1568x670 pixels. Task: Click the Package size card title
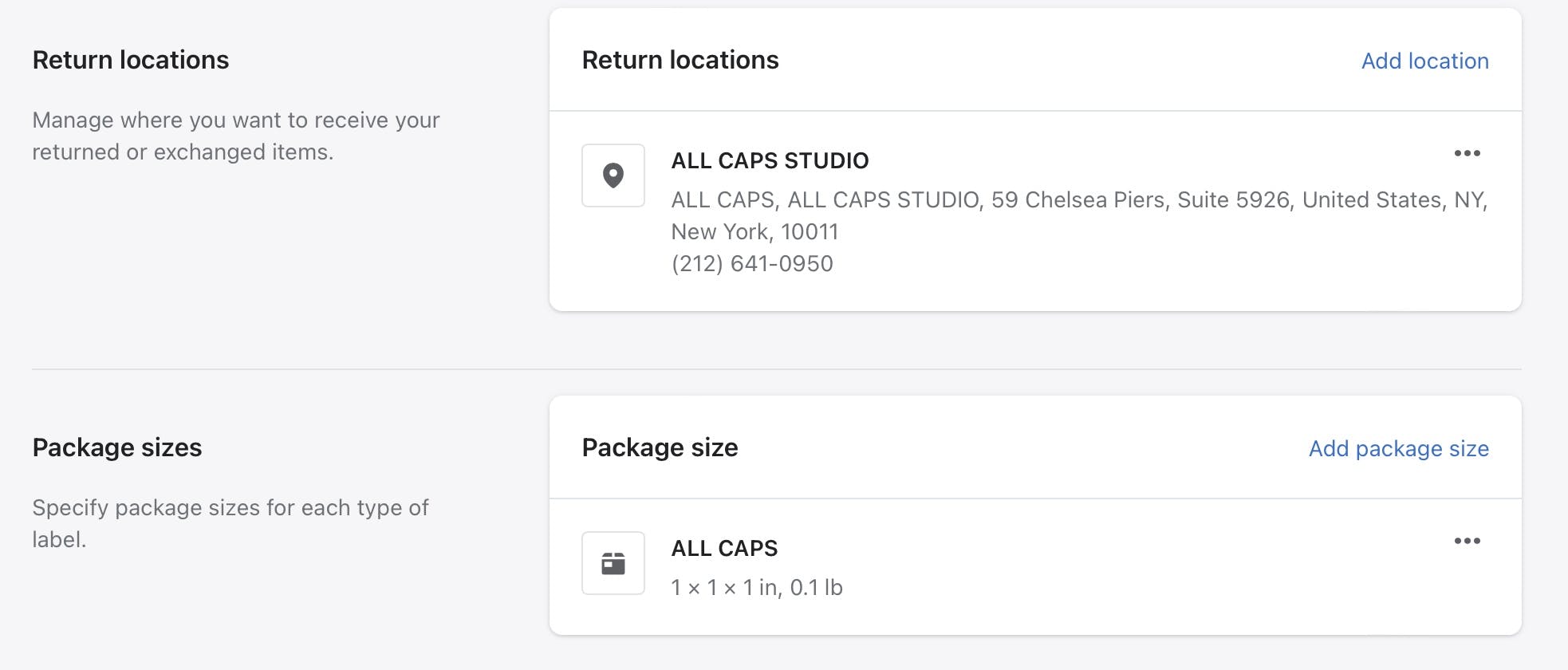660,447
